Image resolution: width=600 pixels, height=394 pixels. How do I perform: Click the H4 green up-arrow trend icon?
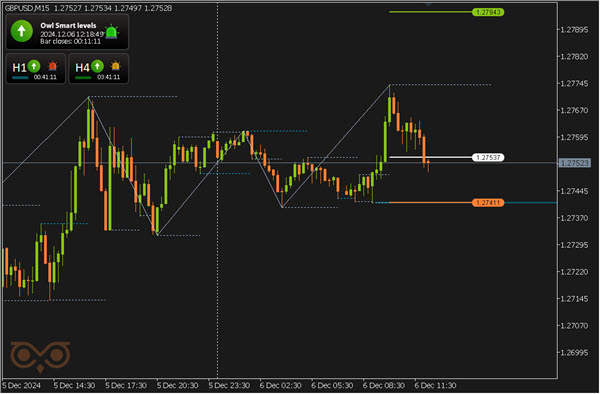tap(97, 66)
